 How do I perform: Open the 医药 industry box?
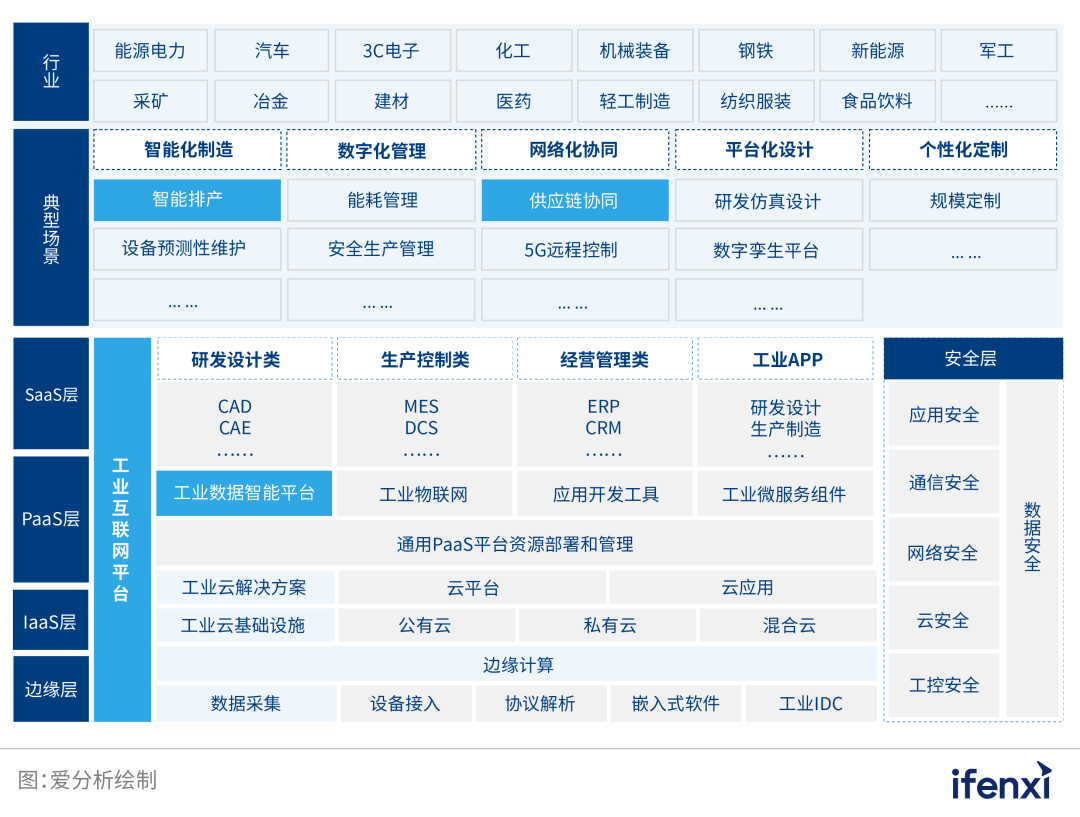(514, 101)
